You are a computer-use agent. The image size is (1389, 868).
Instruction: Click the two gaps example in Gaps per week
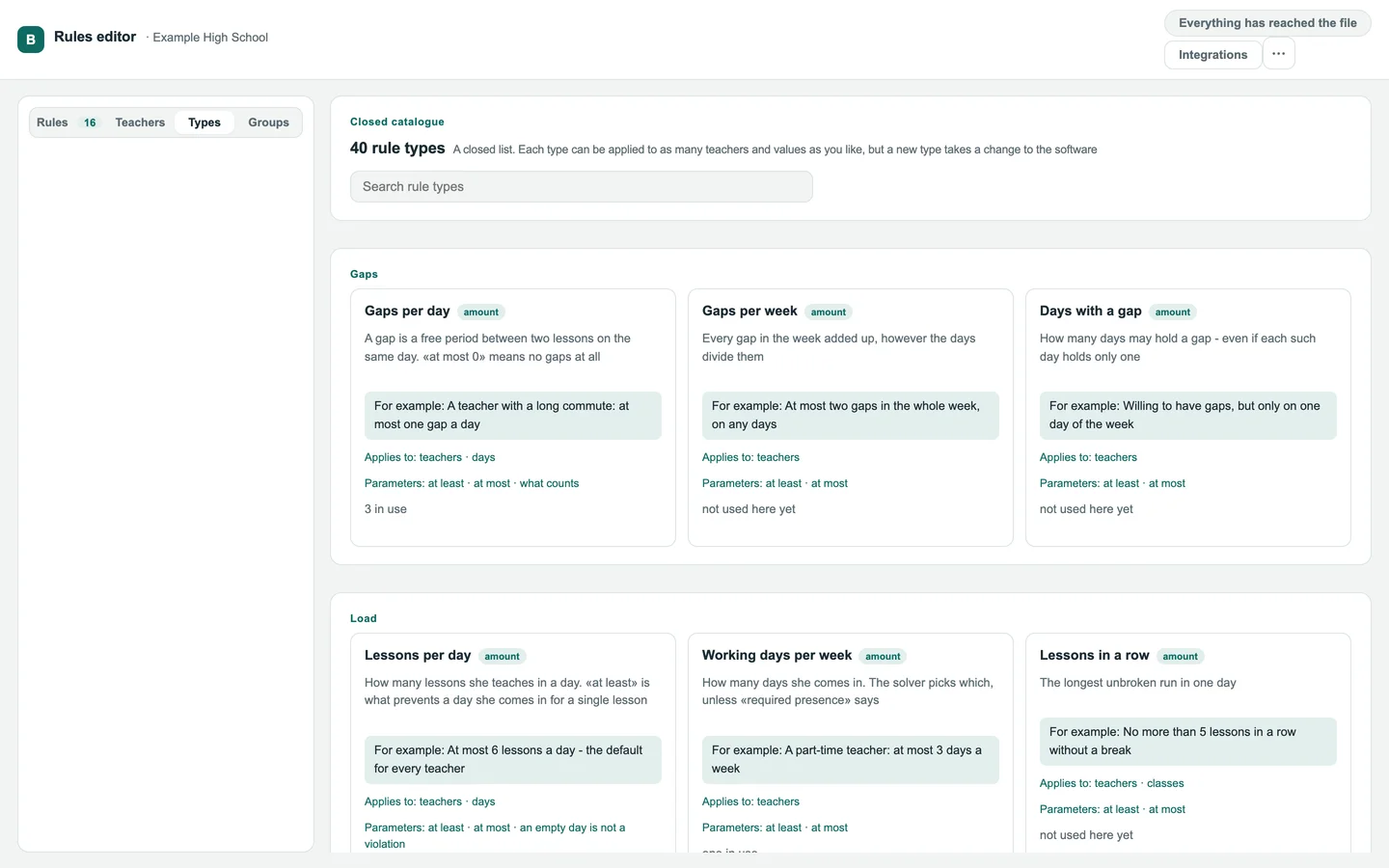click(851, 416)
